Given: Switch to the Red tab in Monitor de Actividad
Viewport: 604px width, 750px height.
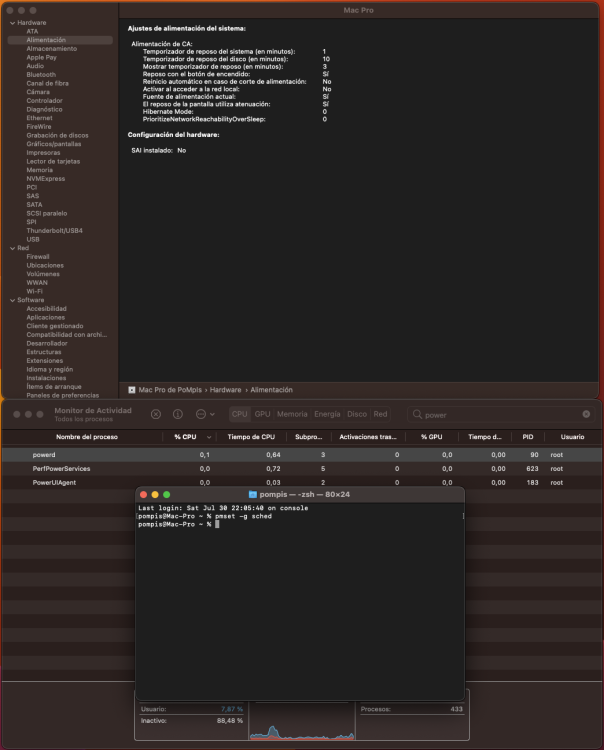Looking at the screenshot, I should tap(380, 414).
